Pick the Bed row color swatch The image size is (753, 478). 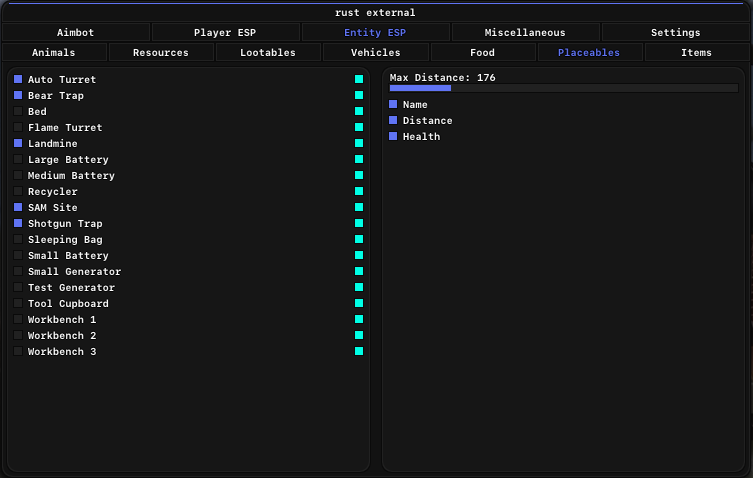[359, 111]
